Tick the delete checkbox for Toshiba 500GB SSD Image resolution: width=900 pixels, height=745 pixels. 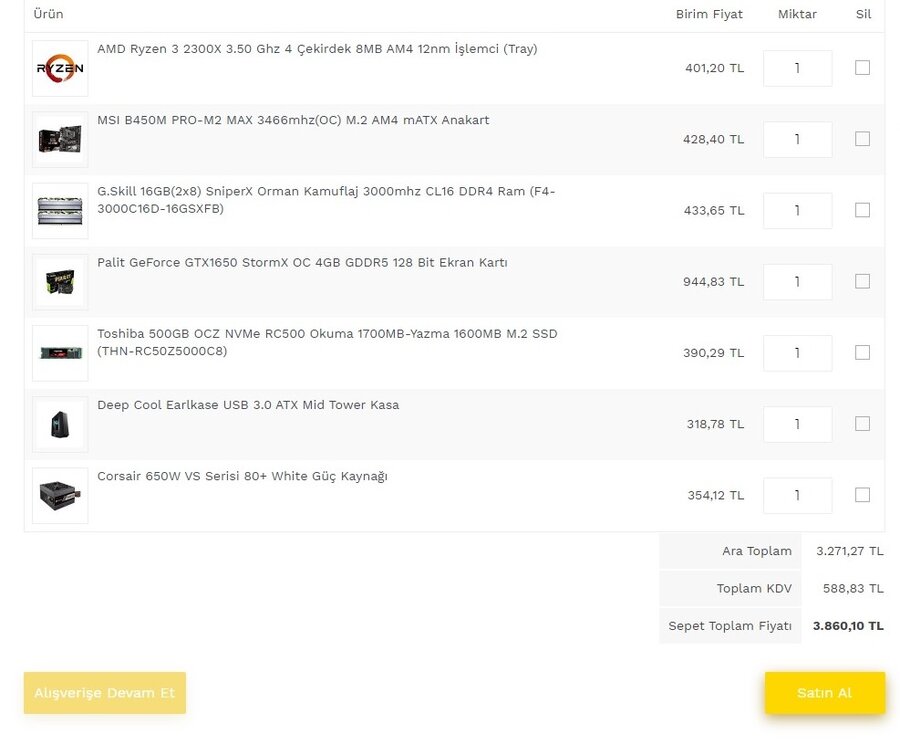862,352
